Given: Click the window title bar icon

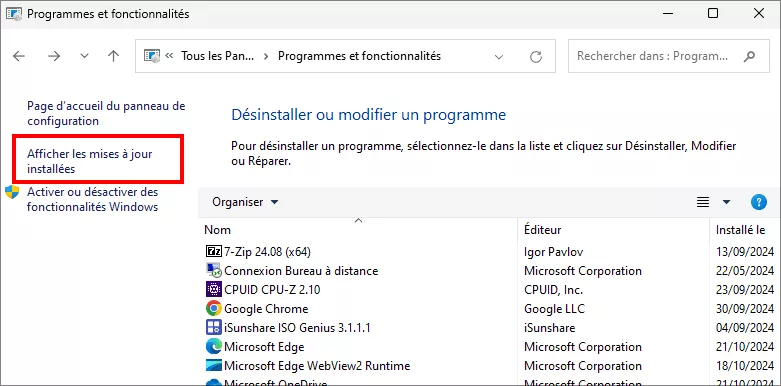Looking at the screenshot, I should 13,14.
